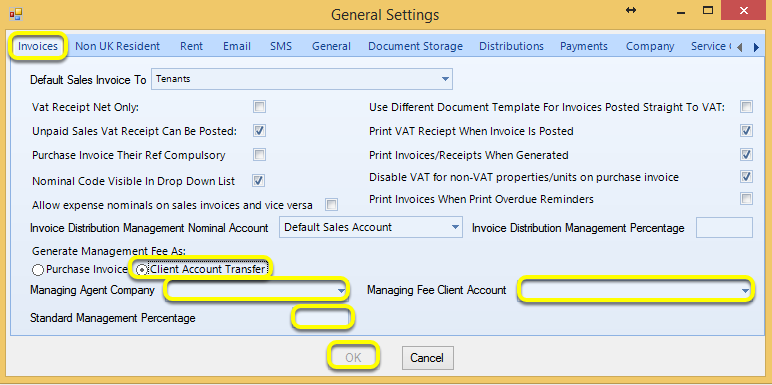
Task: Open the Invoices tab
Action: coord(38,46)
